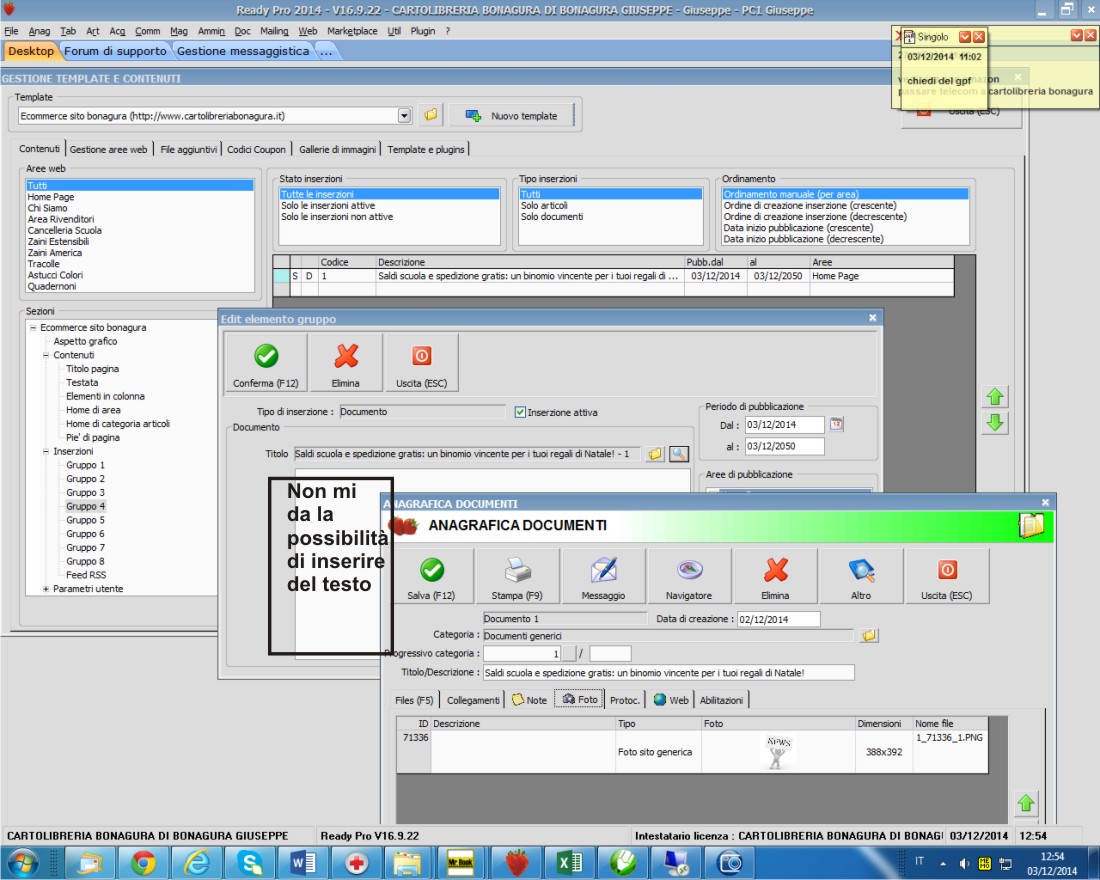Screen dimensions: 1100x880
Task: Open Skype from the taskbar
Action: click(250, 862)
